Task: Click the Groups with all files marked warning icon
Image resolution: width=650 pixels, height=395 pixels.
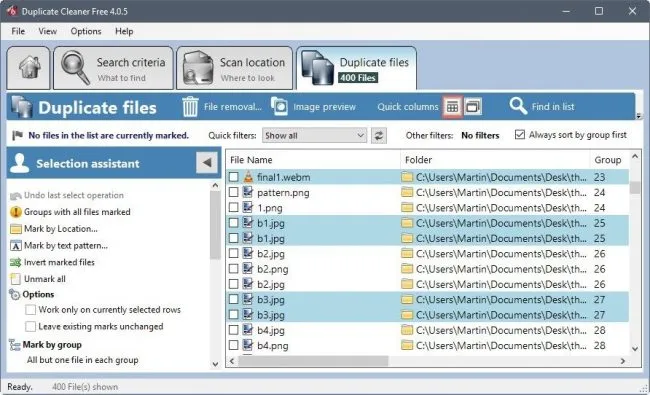Action: coord(16,212)
